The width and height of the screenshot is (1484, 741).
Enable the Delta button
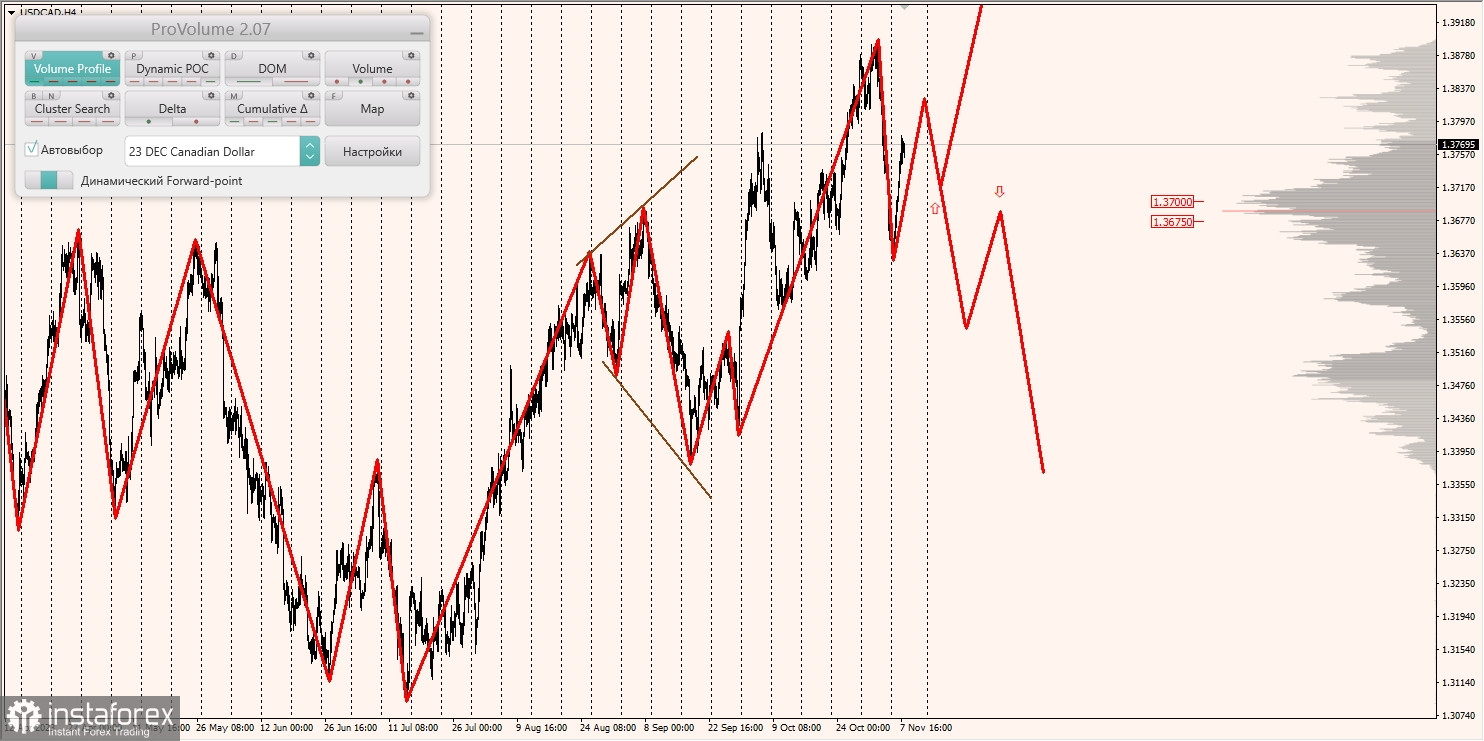tap(172, 108)
